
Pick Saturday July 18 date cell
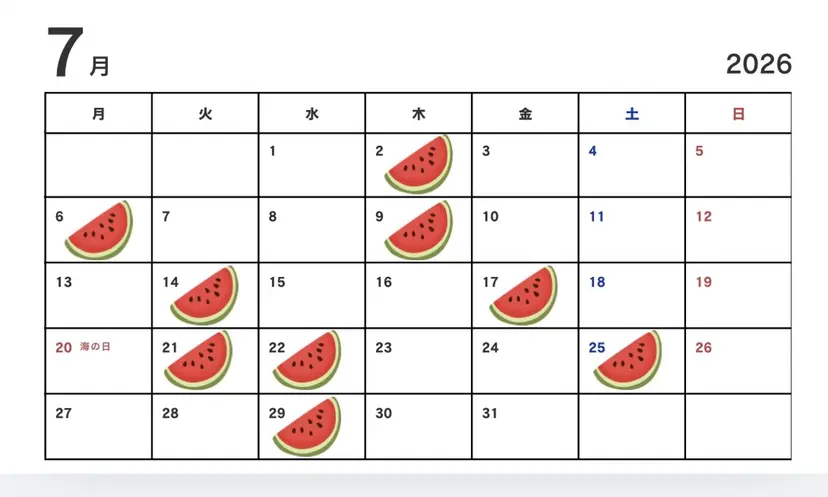click(632, 295)
